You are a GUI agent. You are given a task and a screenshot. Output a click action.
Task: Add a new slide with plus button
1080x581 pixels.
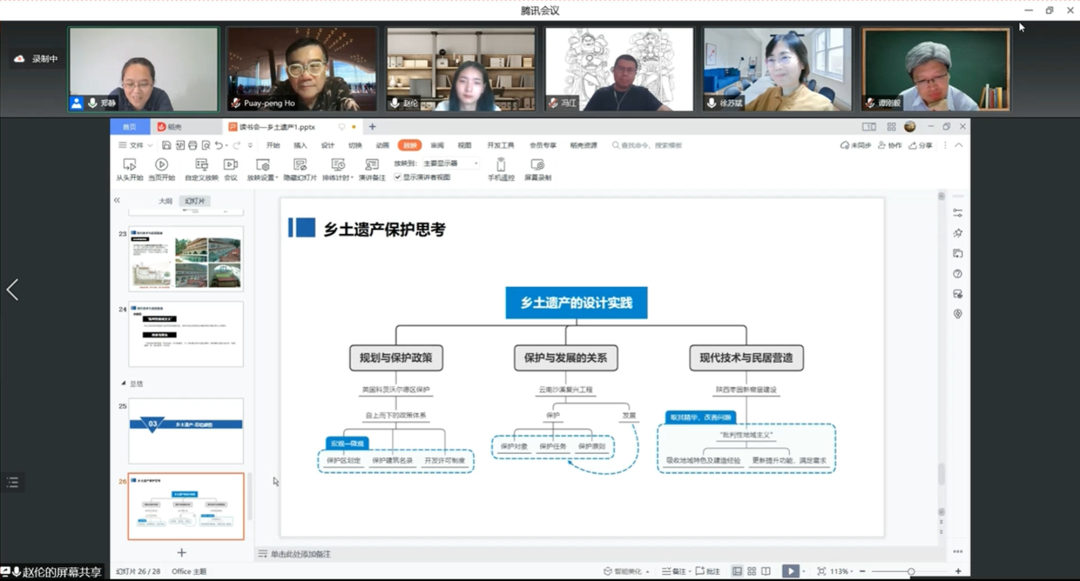pyautogui.click(x=182, y=552)
